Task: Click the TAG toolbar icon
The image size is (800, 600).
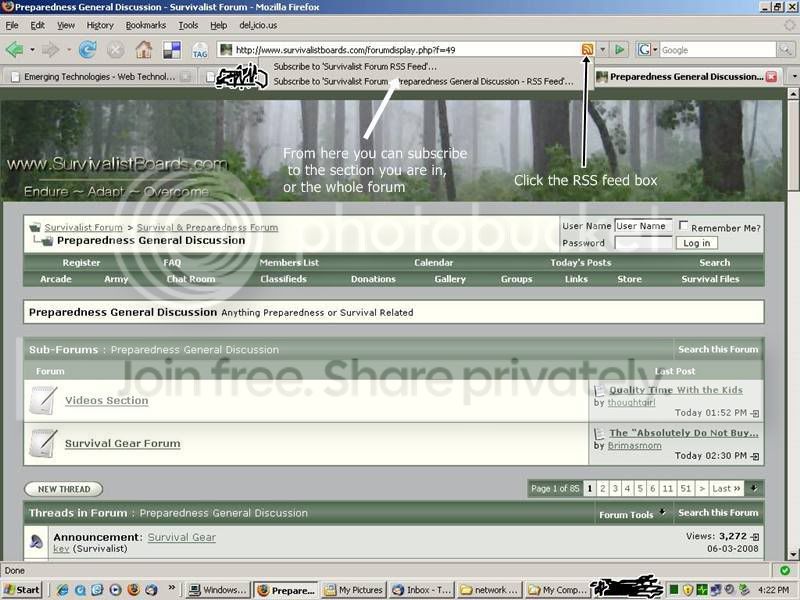Action: click(199, 51)
